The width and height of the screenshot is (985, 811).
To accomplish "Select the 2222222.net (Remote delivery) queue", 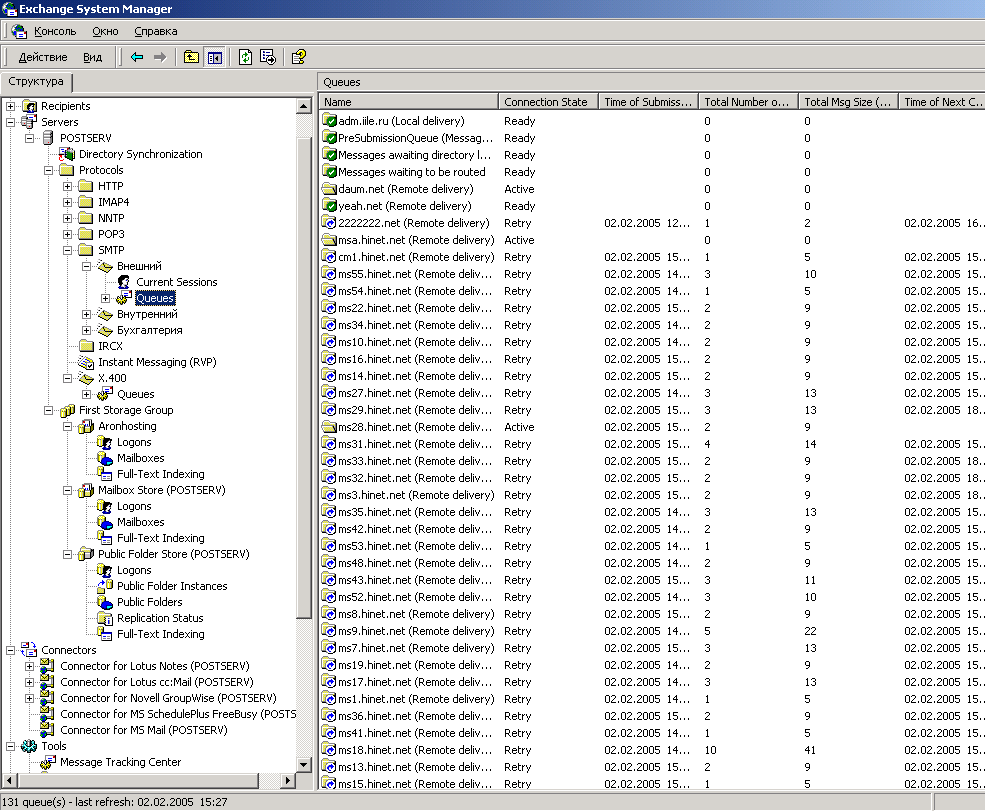I will coord(413,222).
